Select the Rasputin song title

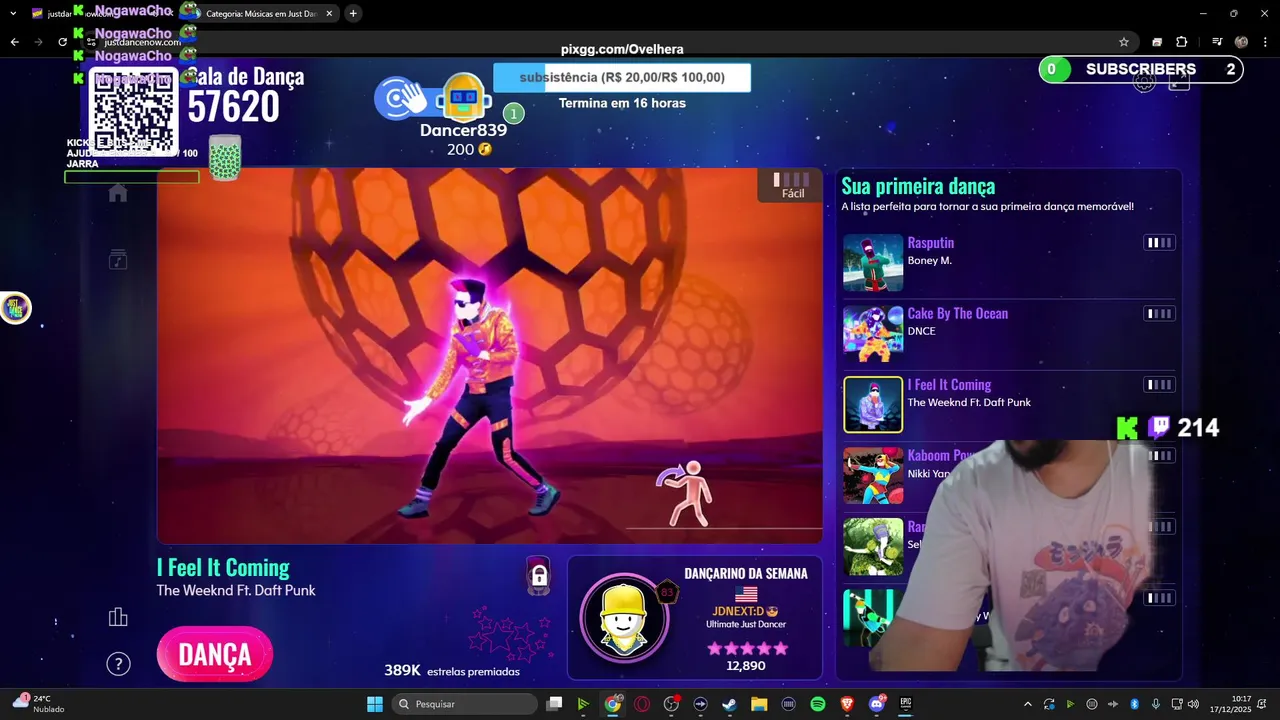pyautogui.click(x=930, y=243)
